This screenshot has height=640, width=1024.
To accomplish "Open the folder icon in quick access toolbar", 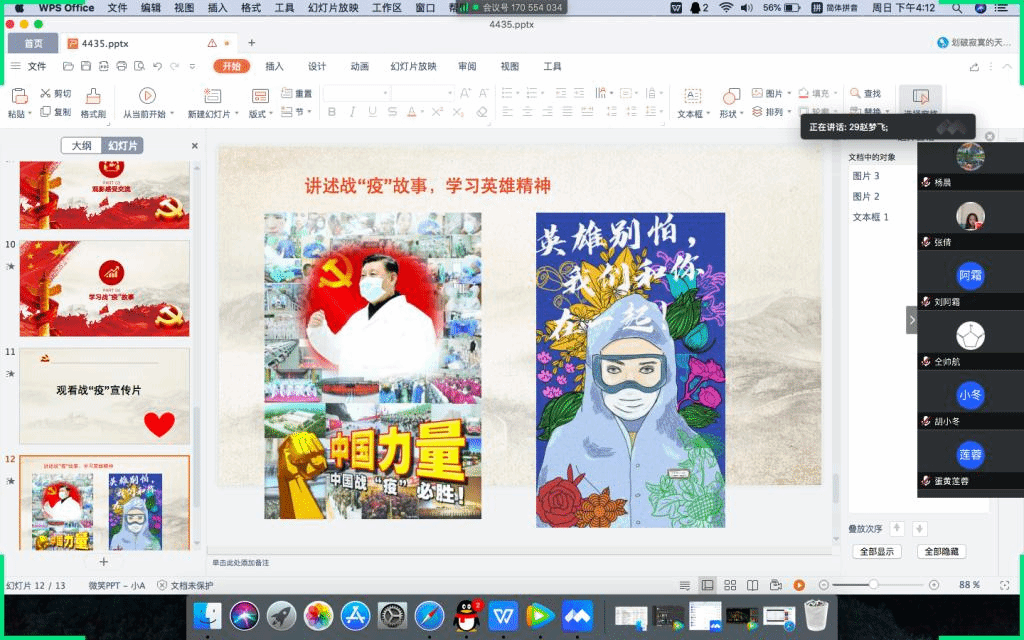I will coord(68,66).
